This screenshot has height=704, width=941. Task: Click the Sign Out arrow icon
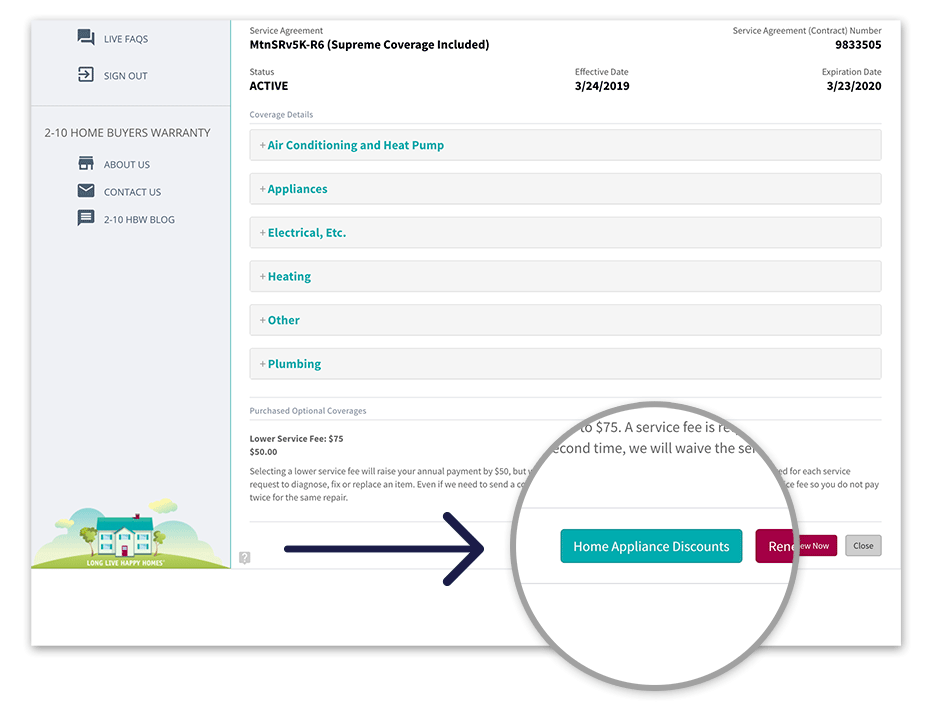coord(86,74)
